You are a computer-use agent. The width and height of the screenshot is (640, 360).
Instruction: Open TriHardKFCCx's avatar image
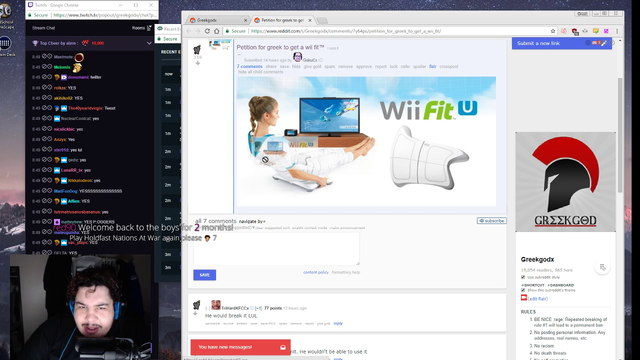[216, 305]
